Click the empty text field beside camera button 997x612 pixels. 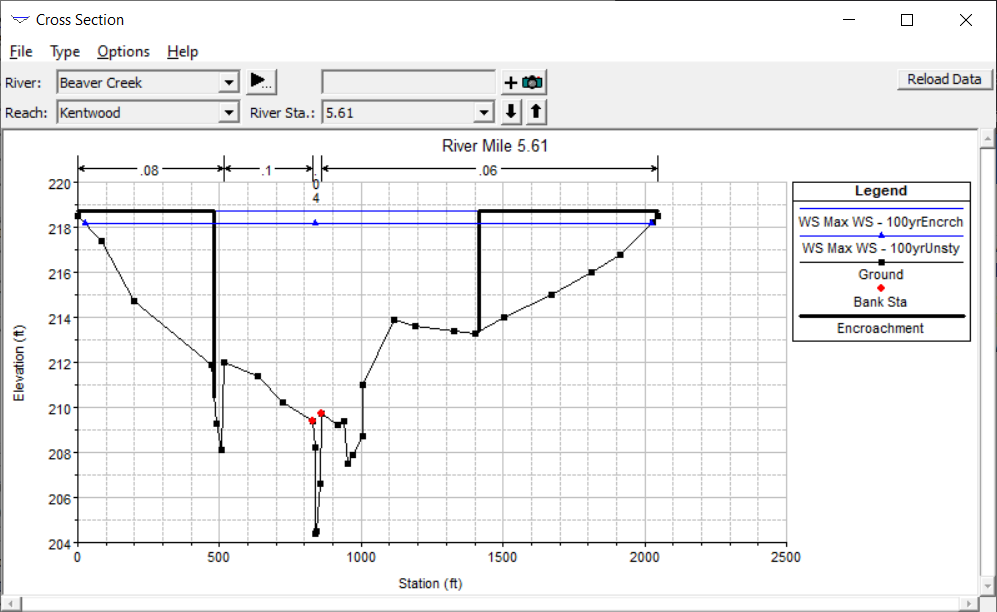[x=408, y=83]
